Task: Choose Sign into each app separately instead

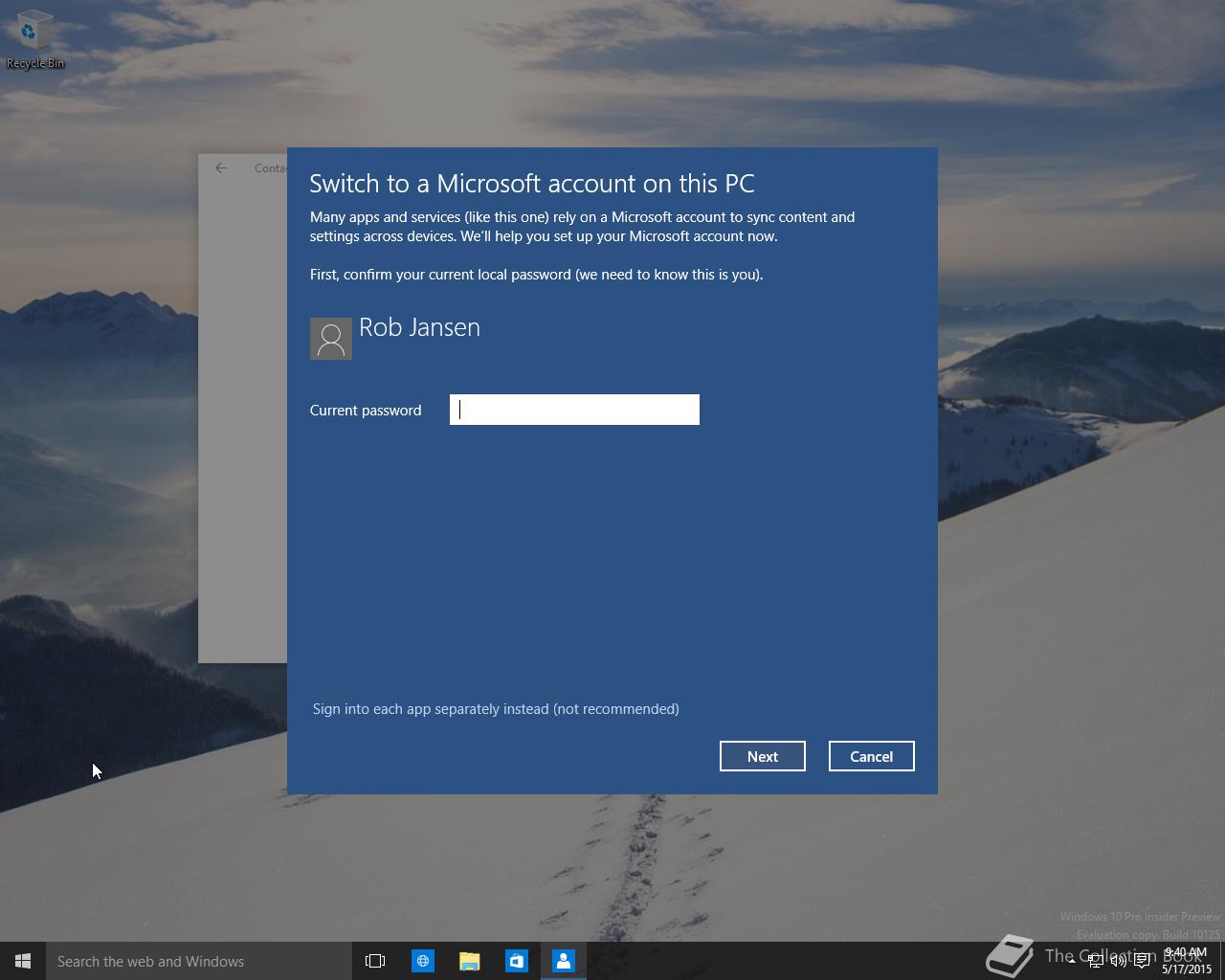Action: tap(496, 709)
